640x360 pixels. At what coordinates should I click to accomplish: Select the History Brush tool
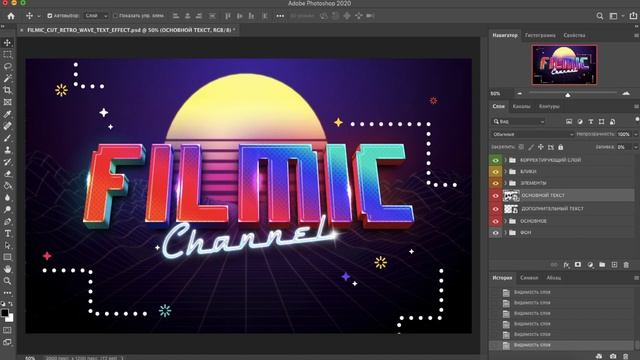click(x=7, y=162)
